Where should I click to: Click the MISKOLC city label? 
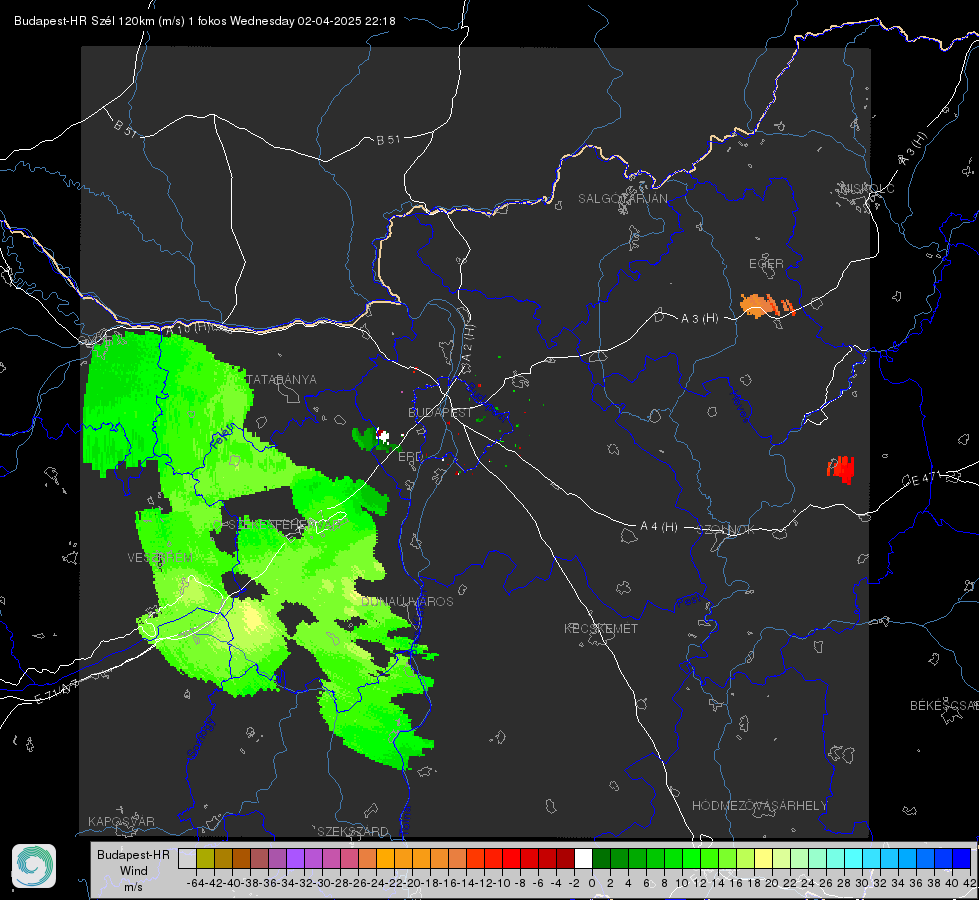(867, 188)
